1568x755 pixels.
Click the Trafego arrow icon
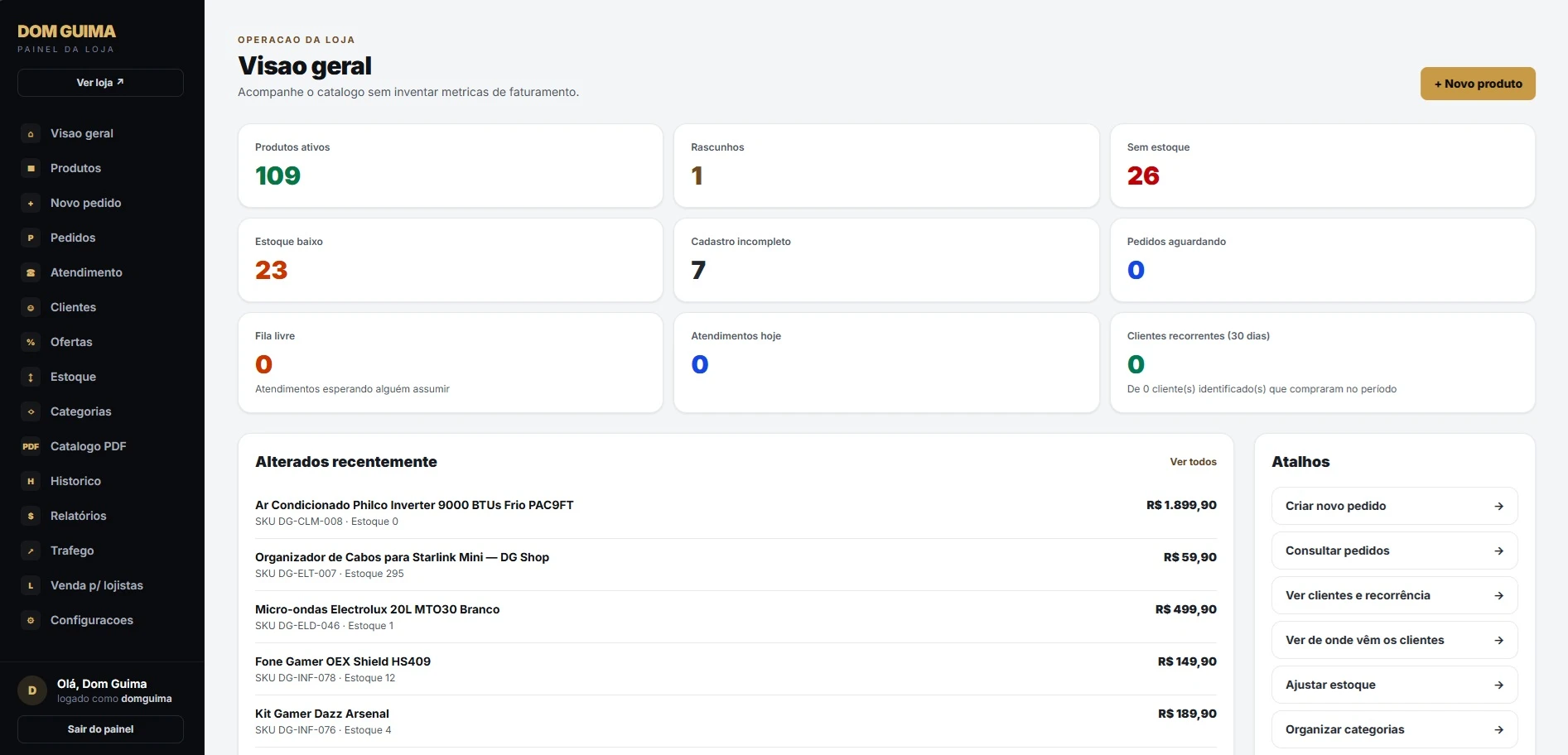(31, 551)
